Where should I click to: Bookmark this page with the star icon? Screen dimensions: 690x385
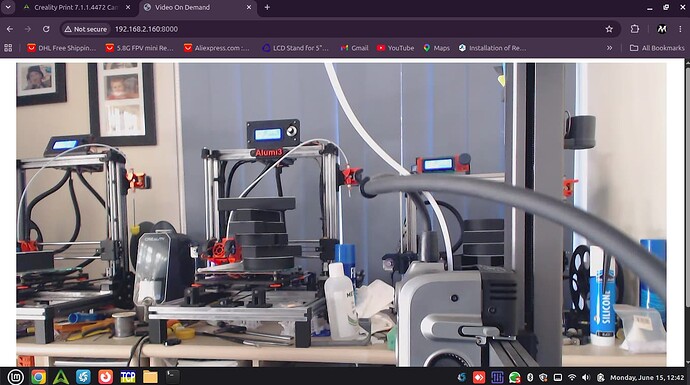coord(609,29)
